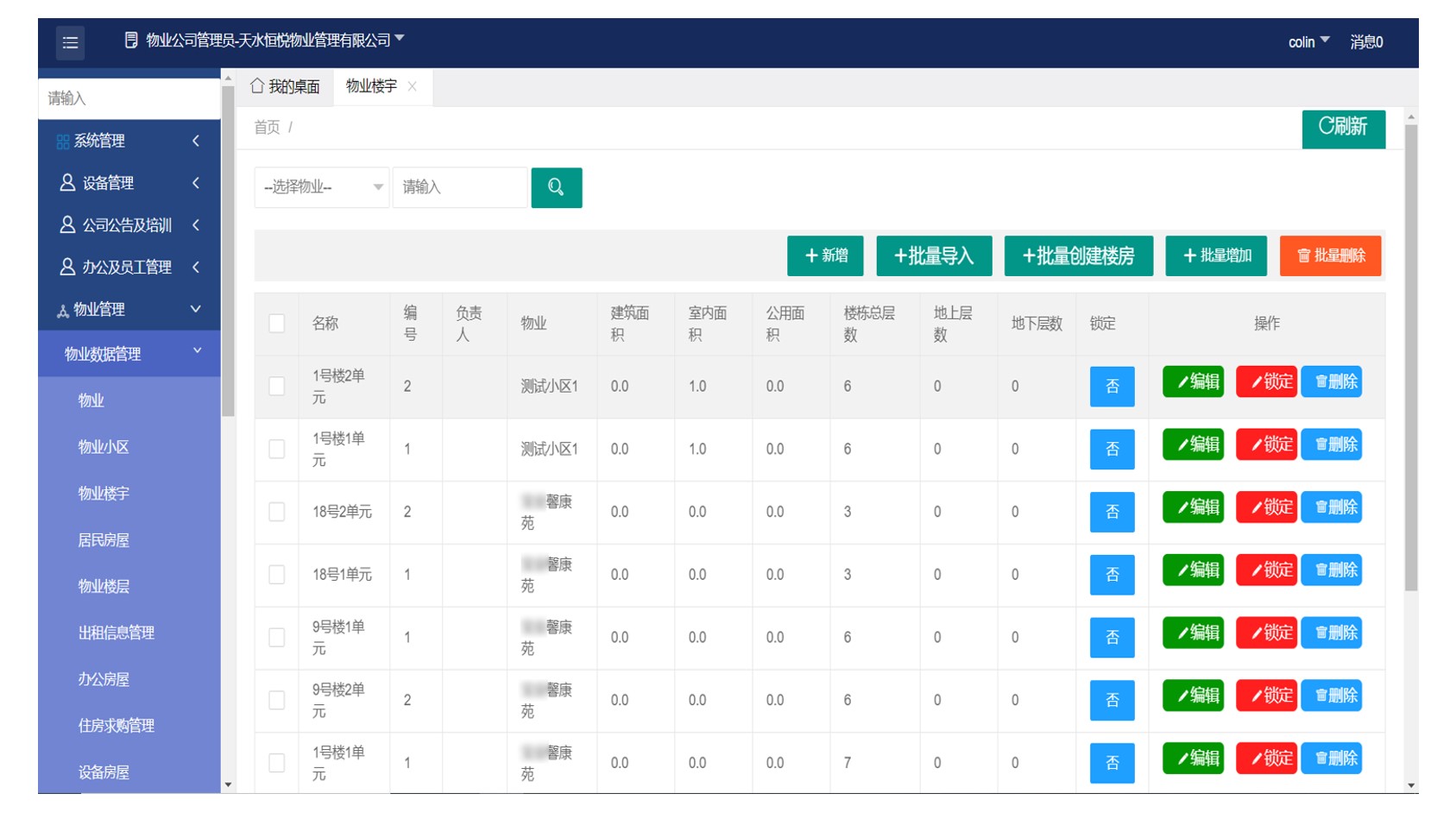The height and width of the screenshot is (819, 1456).
Task: Click the 我的桌面 home tab
Action: [x=285, y=86]
